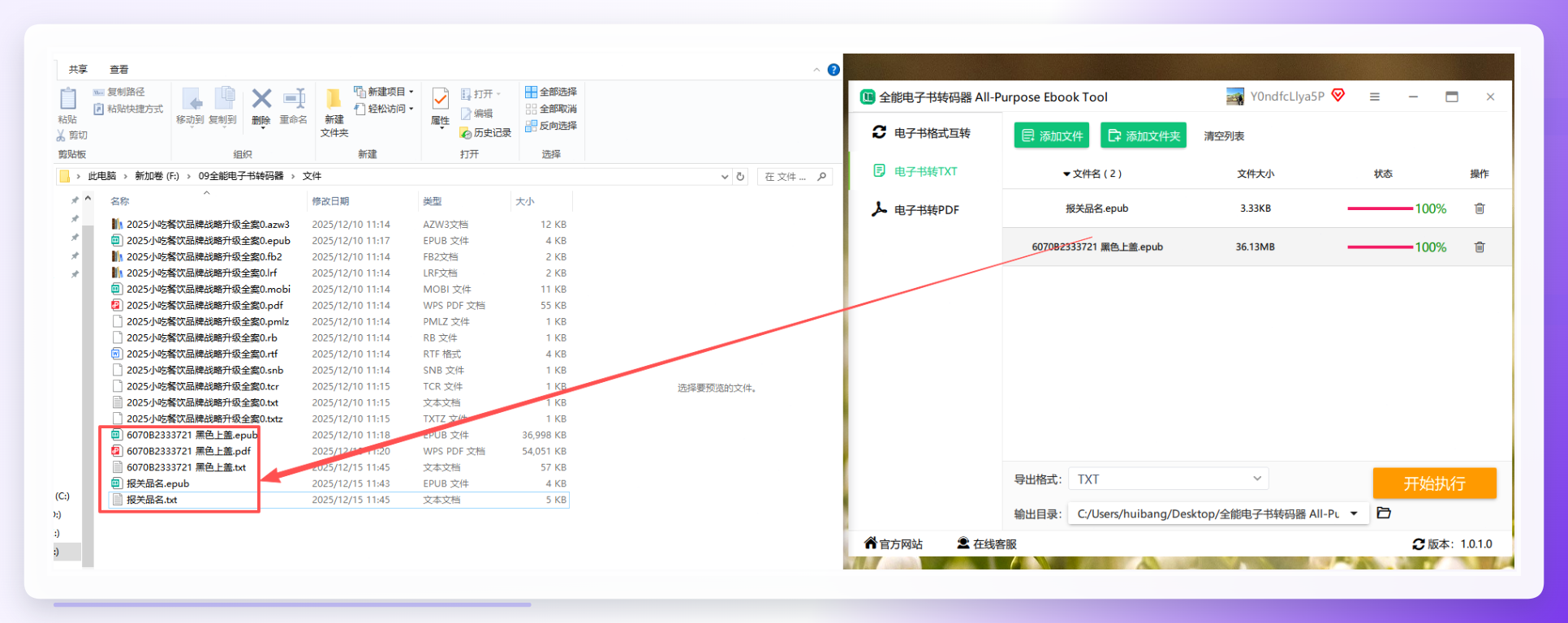
Task: Select 6070B2333721 黑色上盖.epub in Explorer
Action: [x=192, y=436]
